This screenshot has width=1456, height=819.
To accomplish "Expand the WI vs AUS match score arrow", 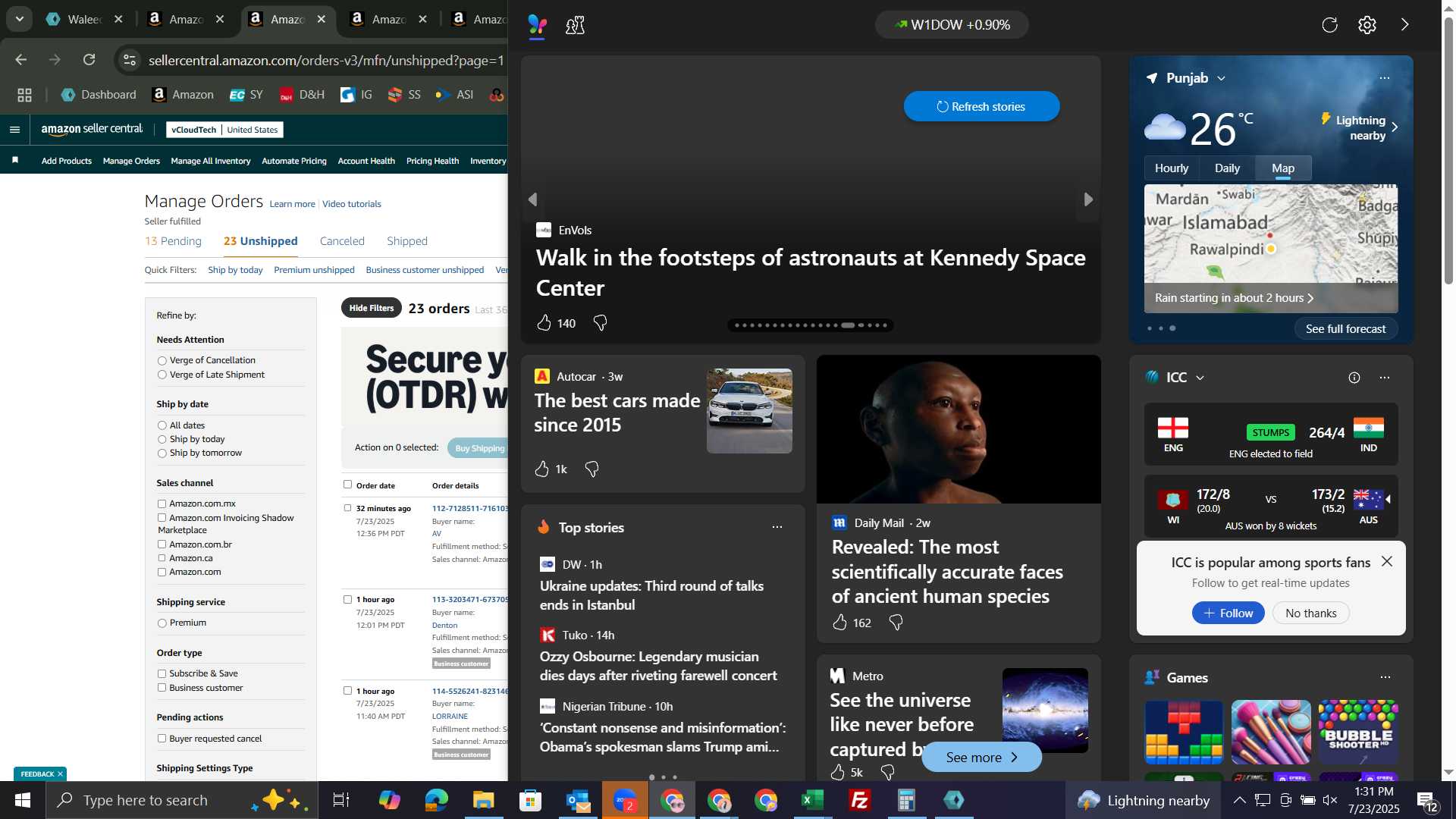I will 1388,499.
